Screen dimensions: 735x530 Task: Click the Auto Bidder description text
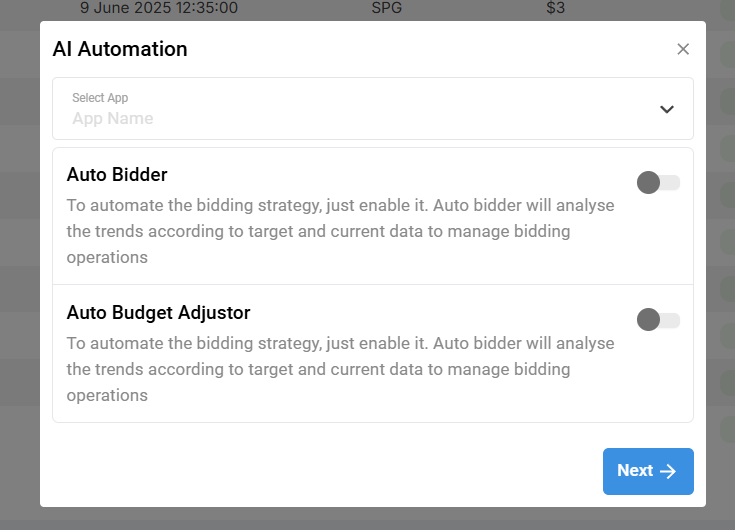tap(340, 231)
